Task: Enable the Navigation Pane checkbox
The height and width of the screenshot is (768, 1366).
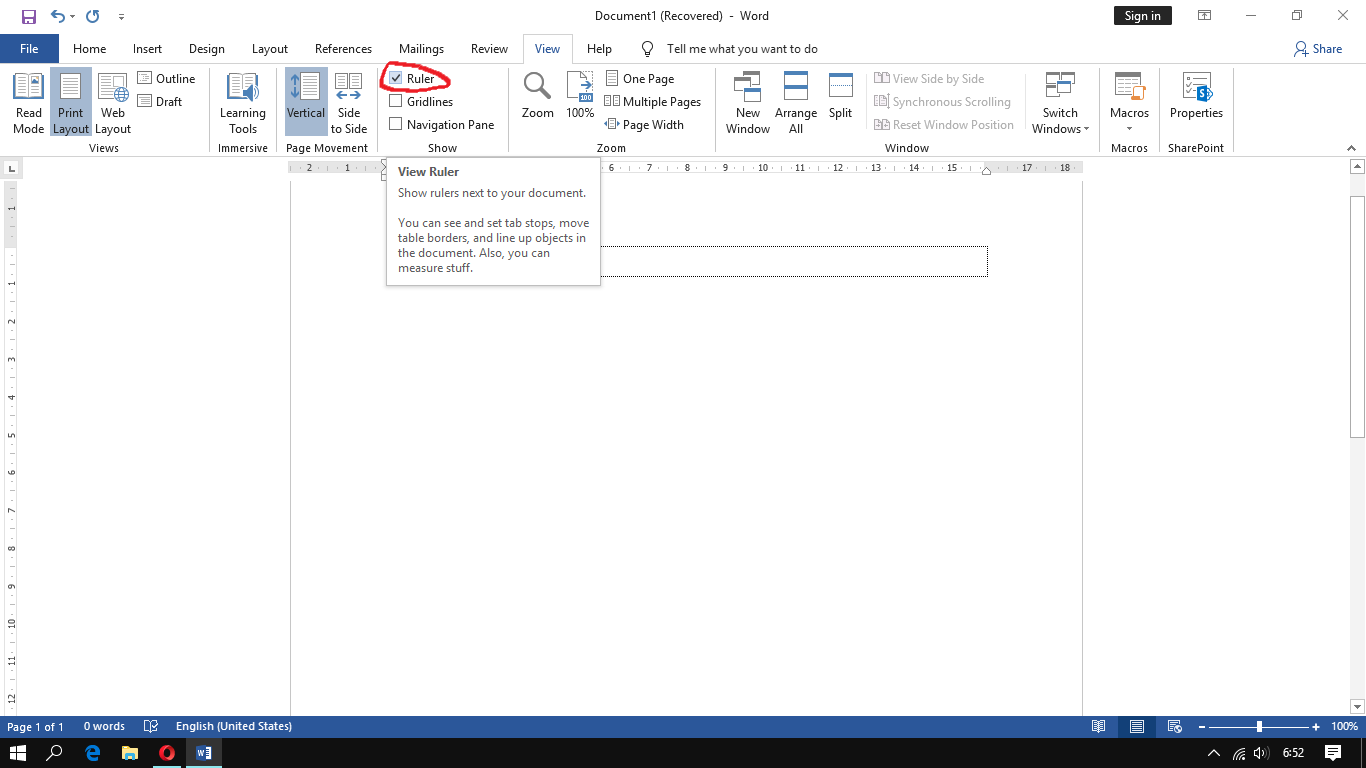Action: [396, 124]
